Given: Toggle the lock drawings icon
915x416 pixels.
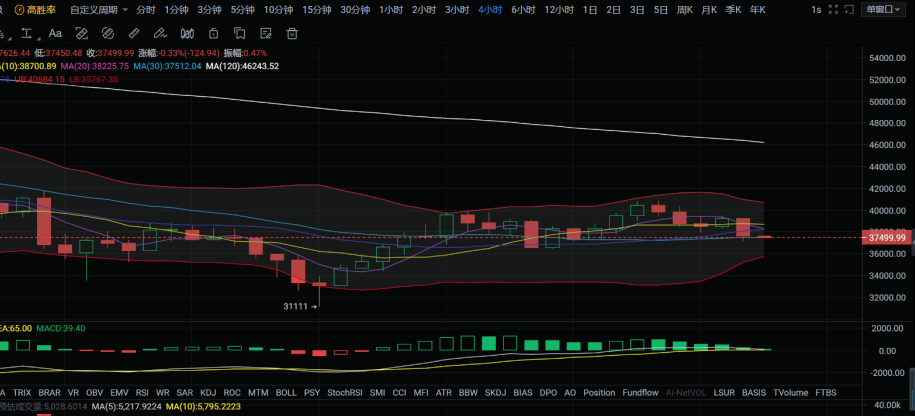Looking at the screenshot, I should pos(214,33).
